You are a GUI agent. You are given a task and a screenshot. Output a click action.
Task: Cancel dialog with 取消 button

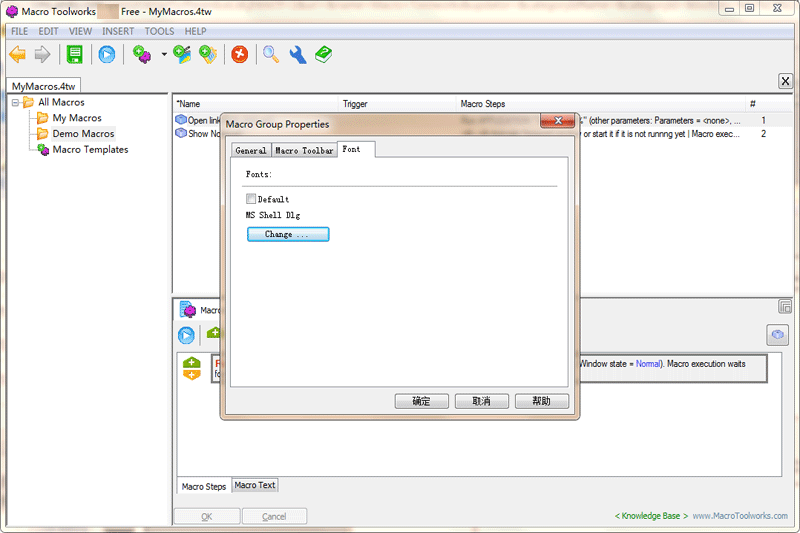pyautogui.click(x=482, y=401)
